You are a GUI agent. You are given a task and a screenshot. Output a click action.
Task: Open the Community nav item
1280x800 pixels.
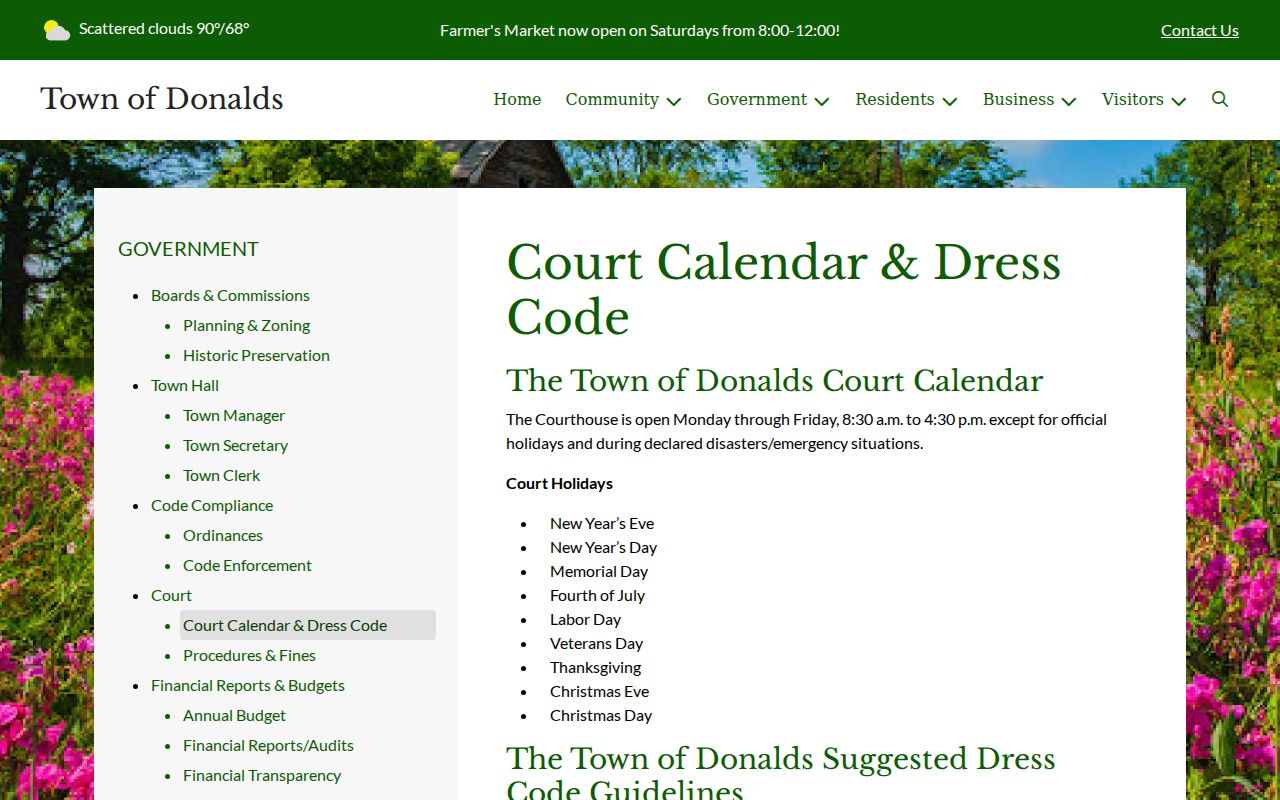[x=612, y=99]
